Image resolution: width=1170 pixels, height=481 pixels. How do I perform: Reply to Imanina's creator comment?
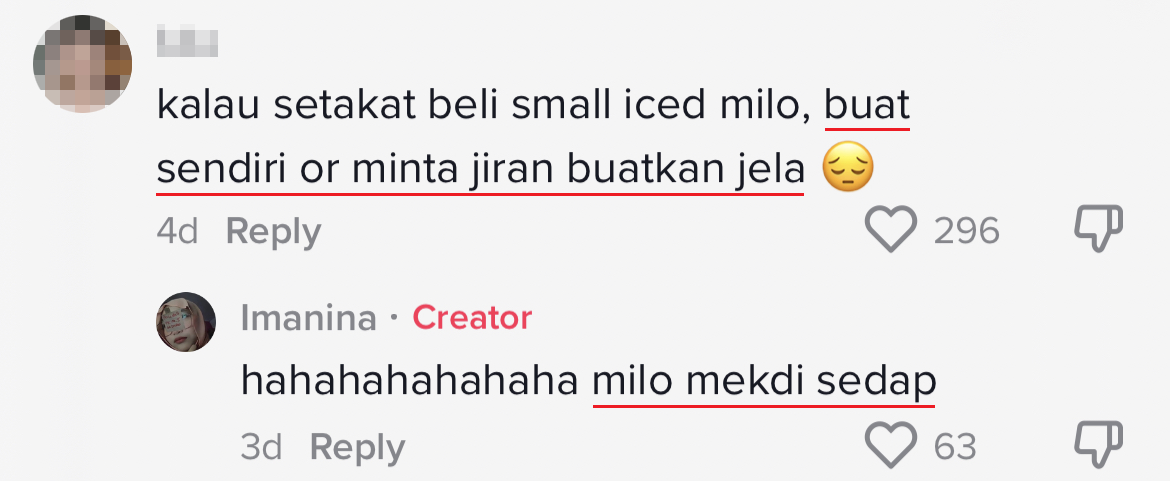click(357, 447)
